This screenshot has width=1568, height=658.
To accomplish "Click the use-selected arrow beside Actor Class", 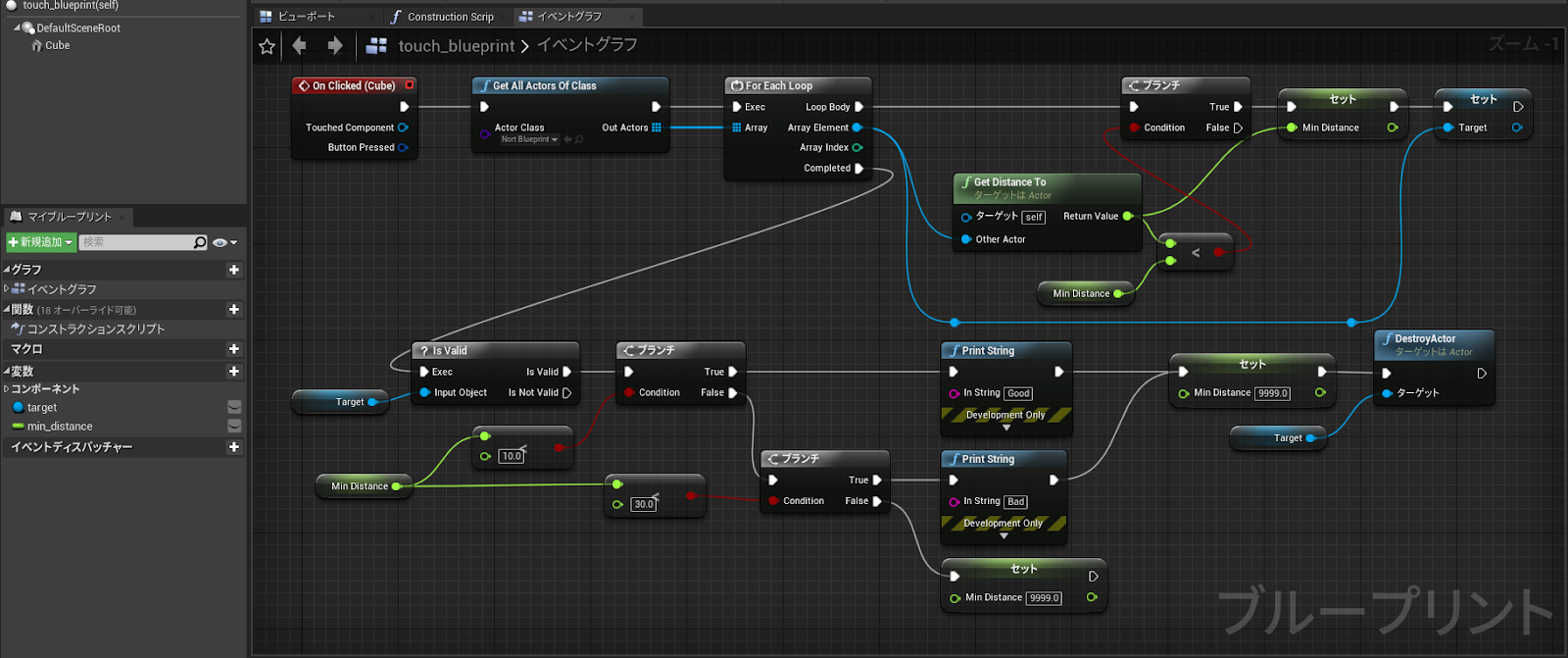I will click(x=567, y=139).
